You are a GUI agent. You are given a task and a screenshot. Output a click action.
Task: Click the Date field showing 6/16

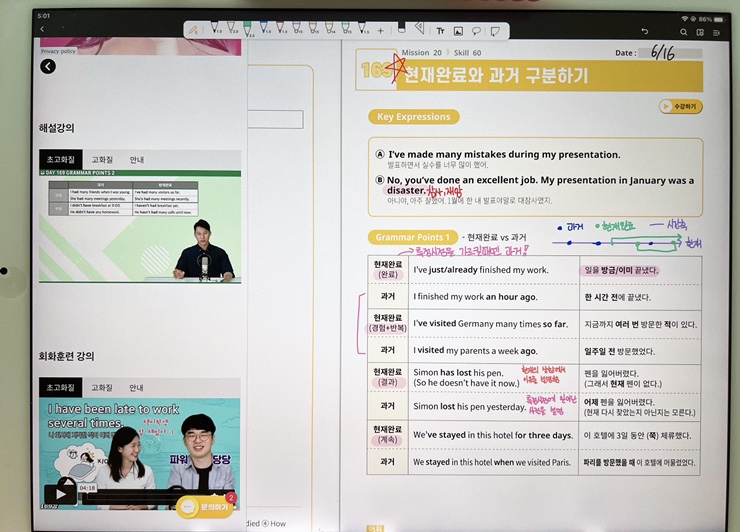670,52
